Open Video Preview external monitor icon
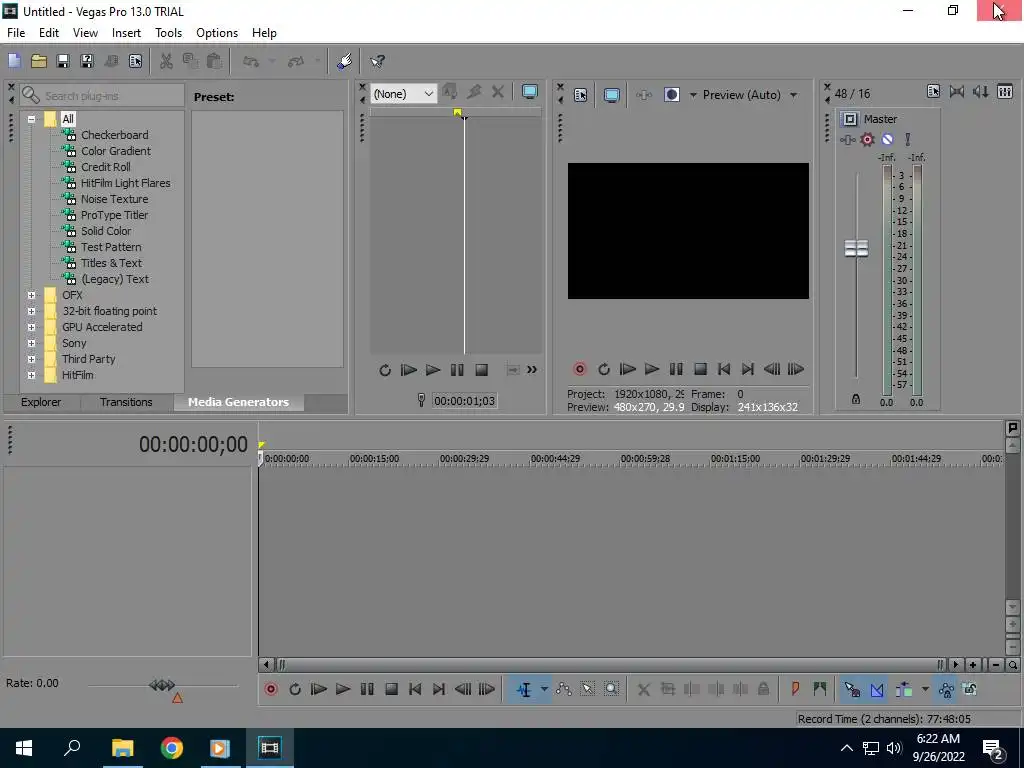The height and width of the screenshot is (768, 1024). click(611, 95)
